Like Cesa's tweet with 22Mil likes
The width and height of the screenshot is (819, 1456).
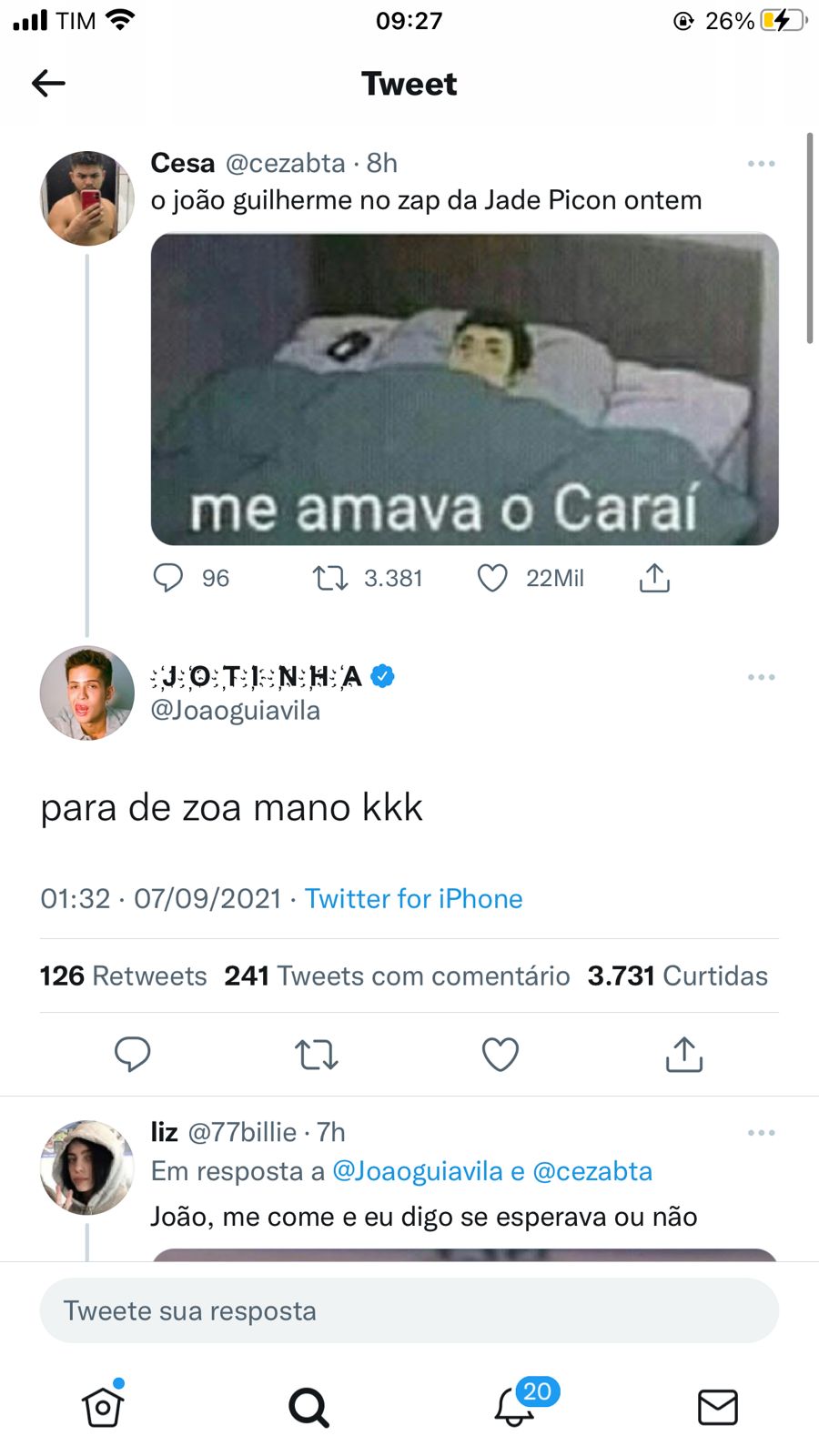click(x=492, y=578)
